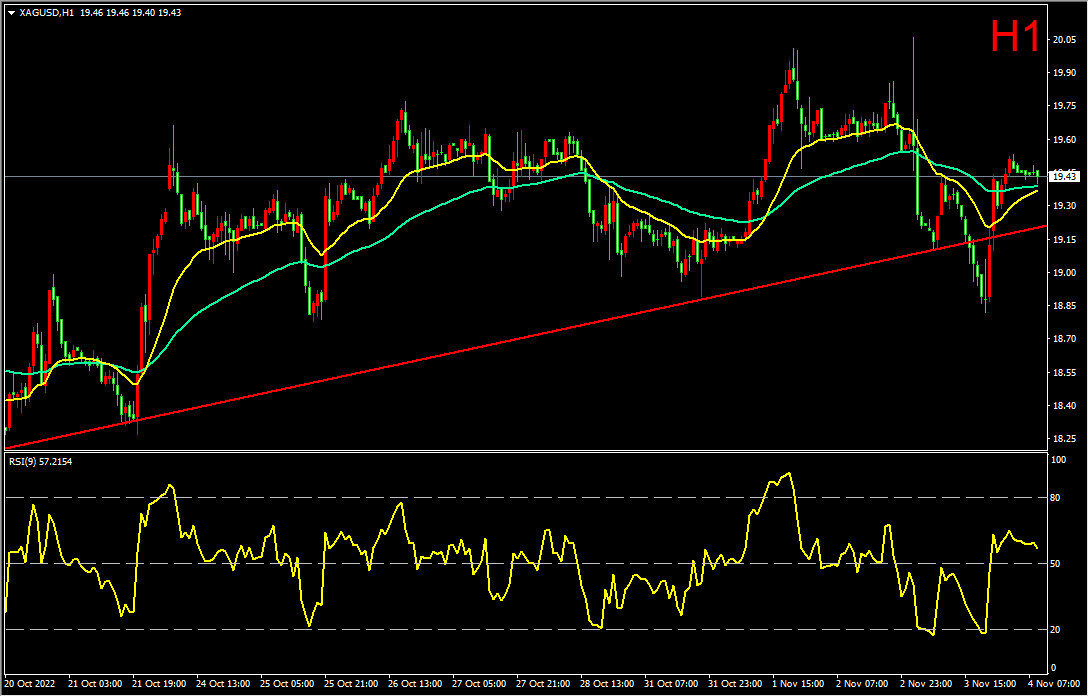Click the 31 Oct 23:00 time label
The width and height of the screenshot is (1089, 697).
pyautogui.click(x=735, y=684)
